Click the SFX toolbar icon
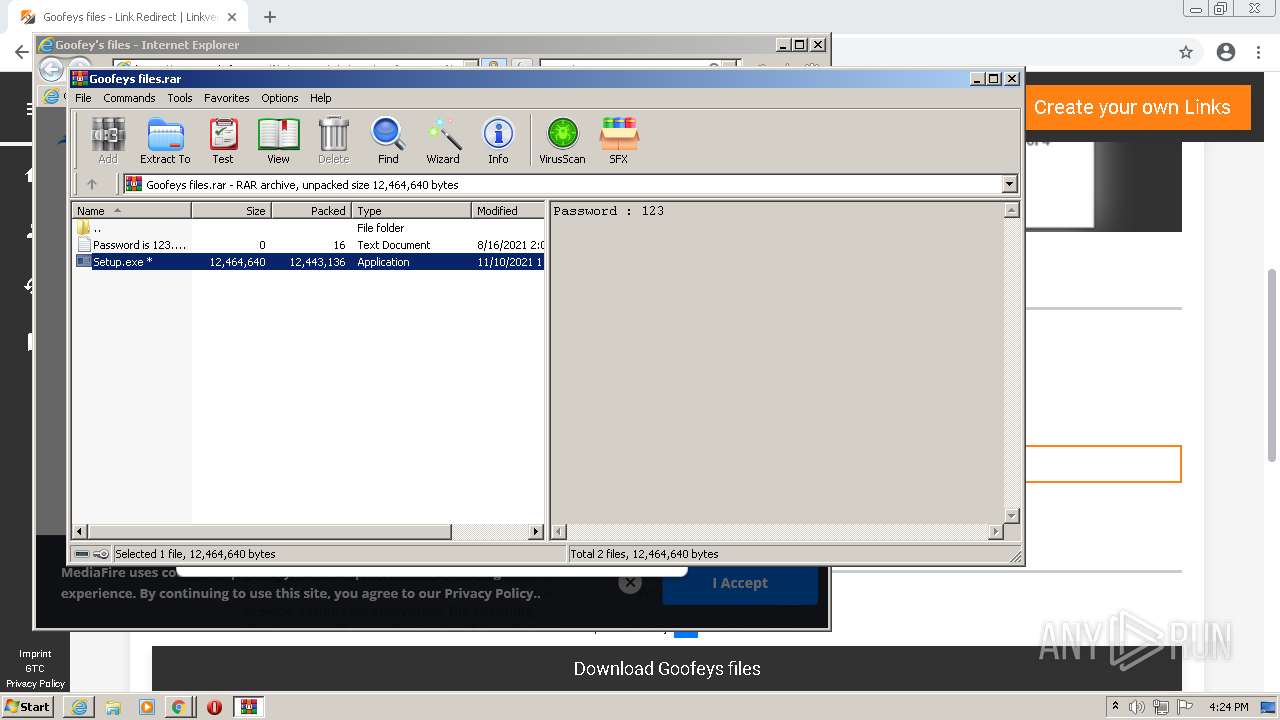Viewport: 1280px width, 720px height. click(619, 140)
